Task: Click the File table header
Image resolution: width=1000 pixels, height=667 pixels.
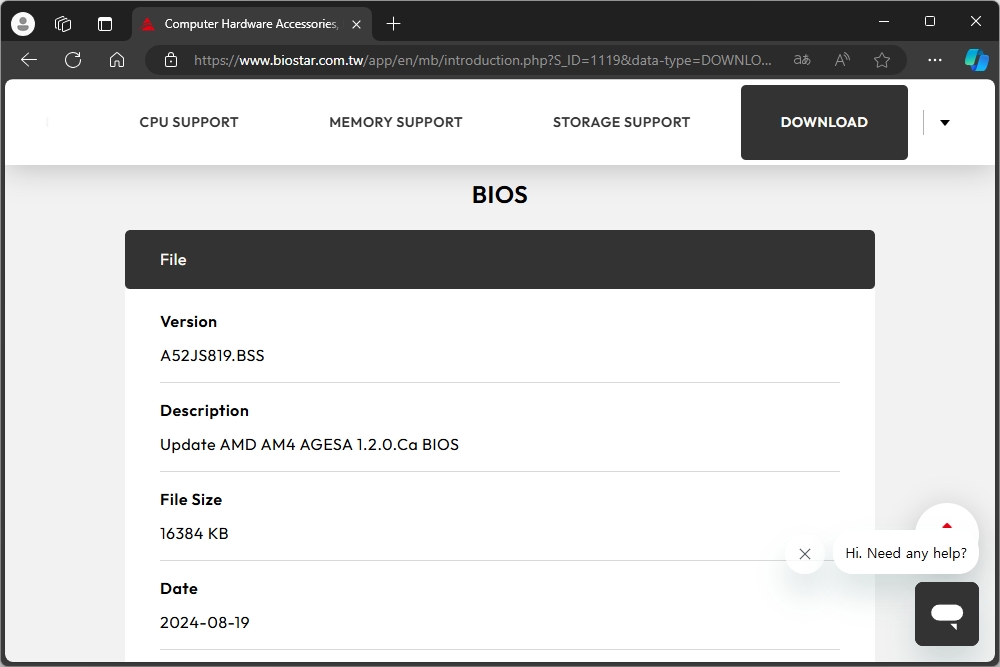Action: pyautogui.click(x=500, y=260)
